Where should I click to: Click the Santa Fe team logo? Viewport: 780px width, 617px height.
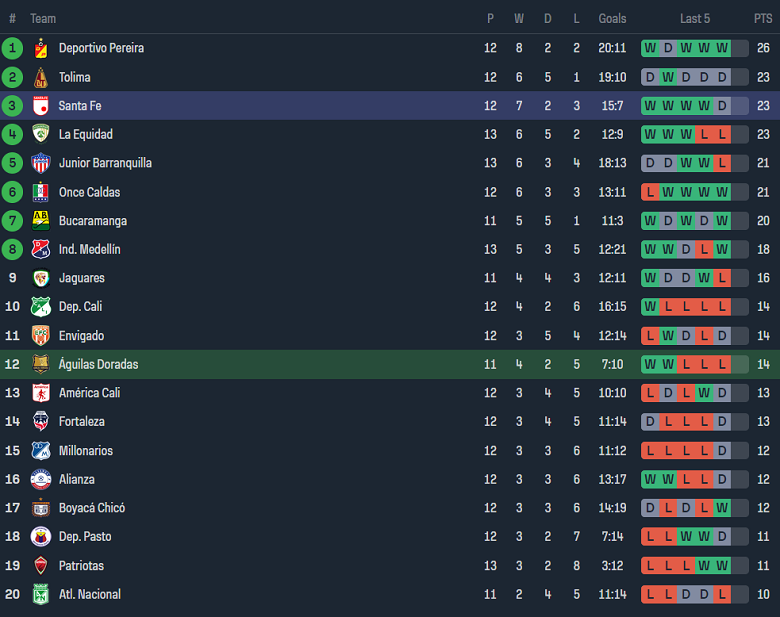coord(41,106)
